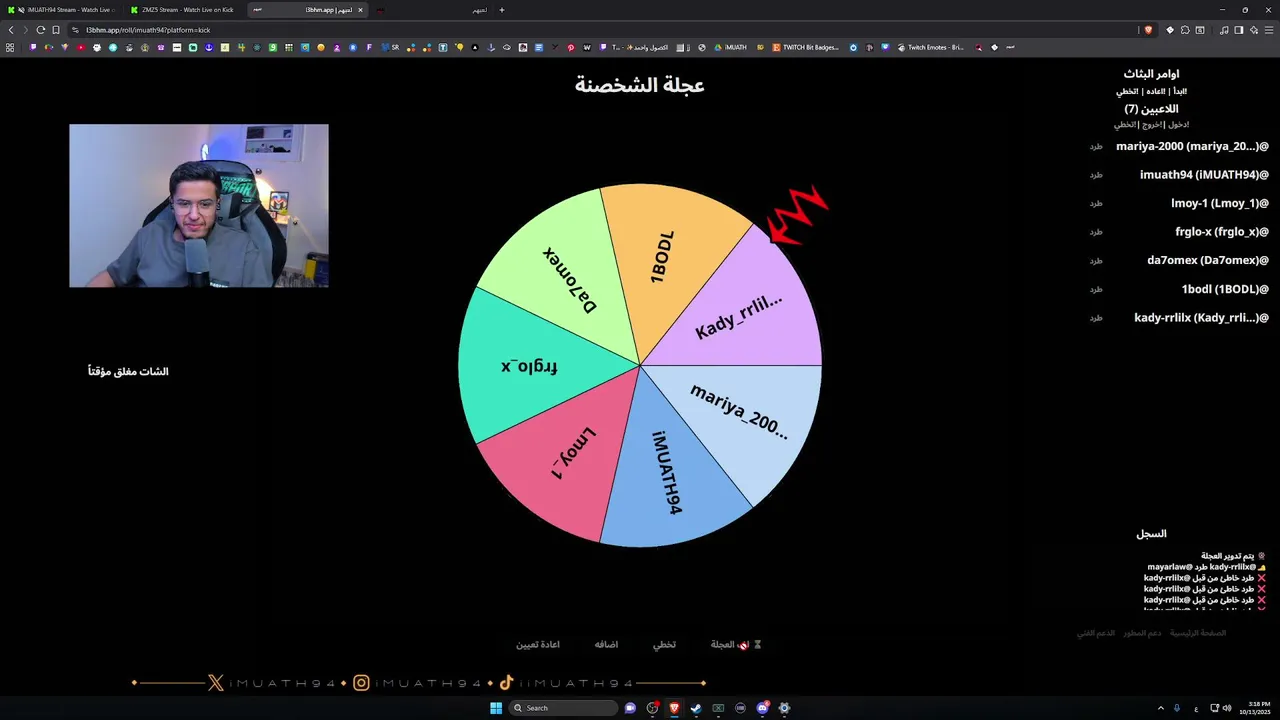Open the iMUATH bookmark
Image resolution: width=1280 pixels, height=720 pixels.
[730, 47]
